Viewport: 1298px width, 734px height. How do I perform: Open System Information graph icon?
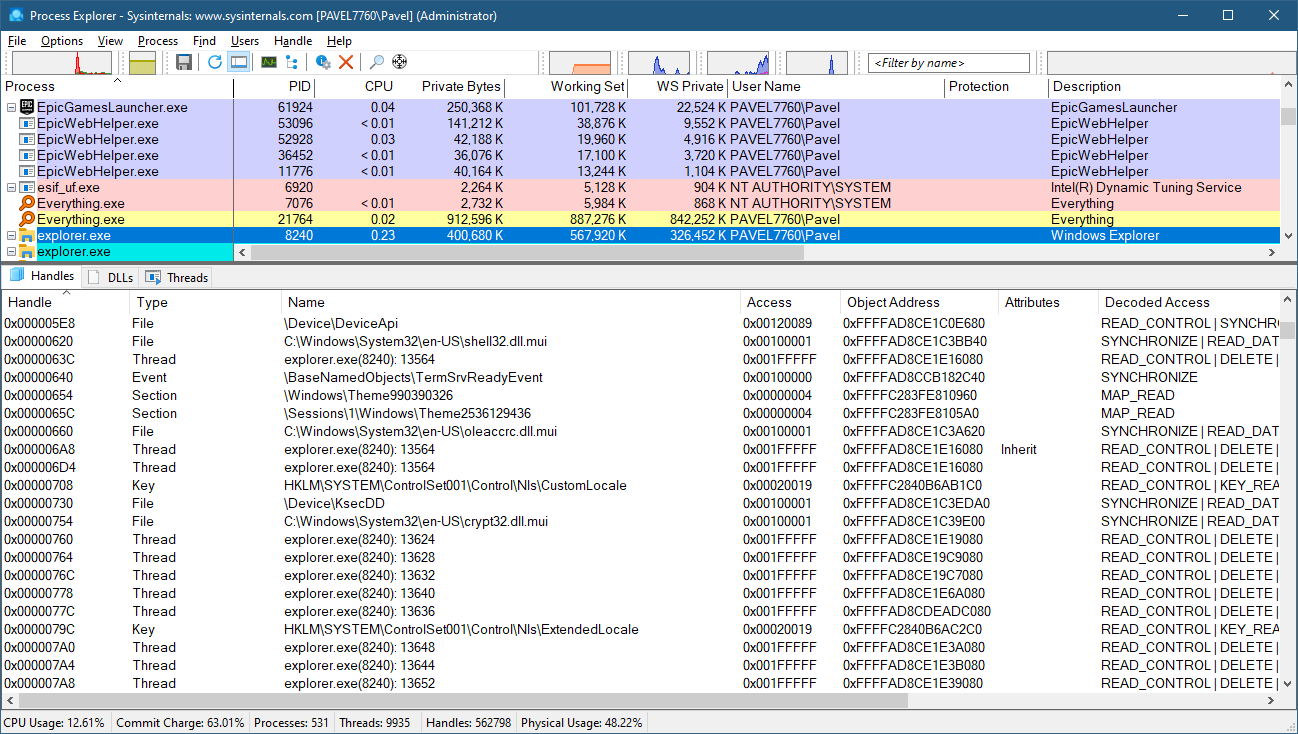click(268, 62)
